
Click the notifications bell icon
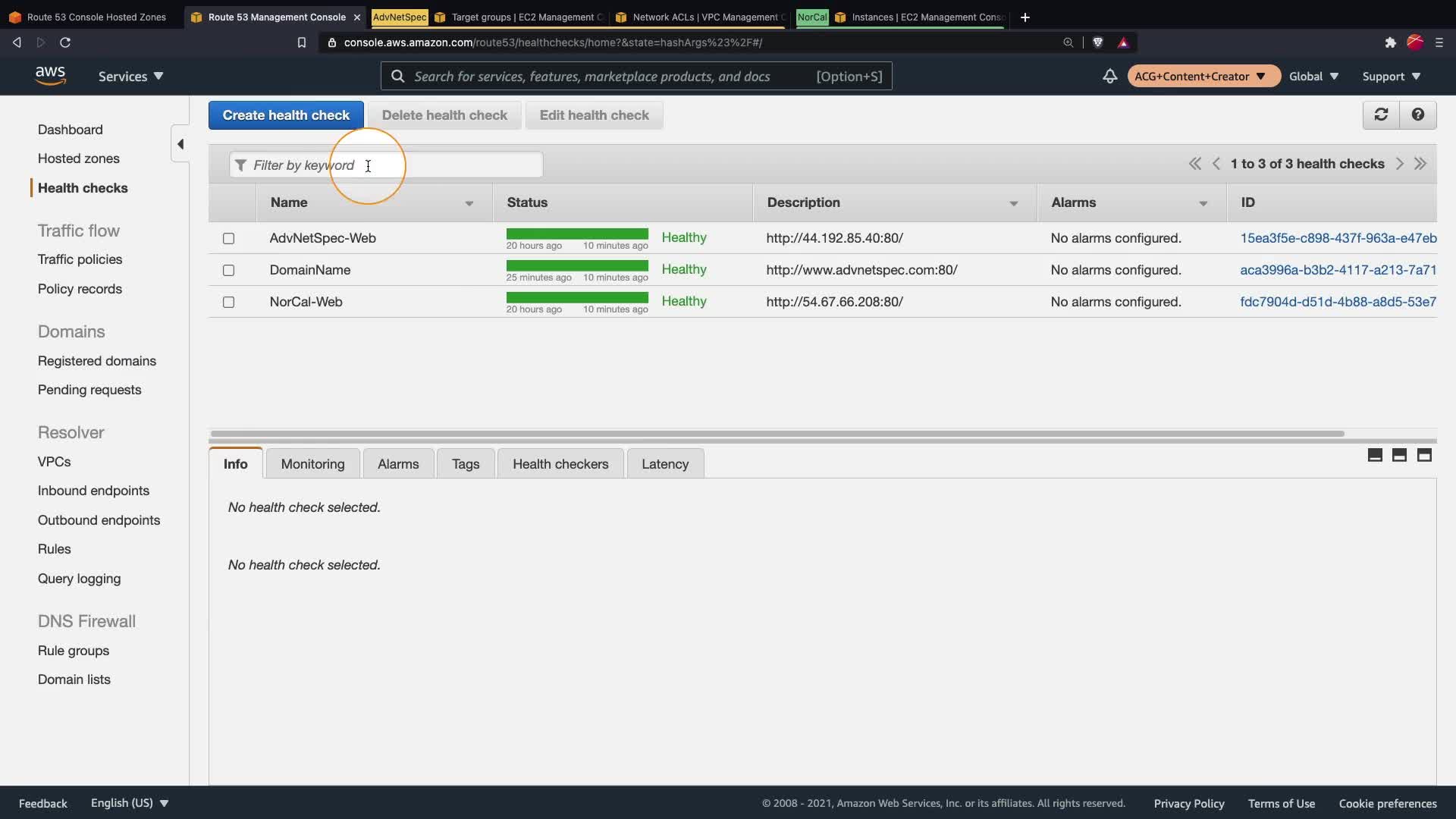click(x=1109, y=76)
